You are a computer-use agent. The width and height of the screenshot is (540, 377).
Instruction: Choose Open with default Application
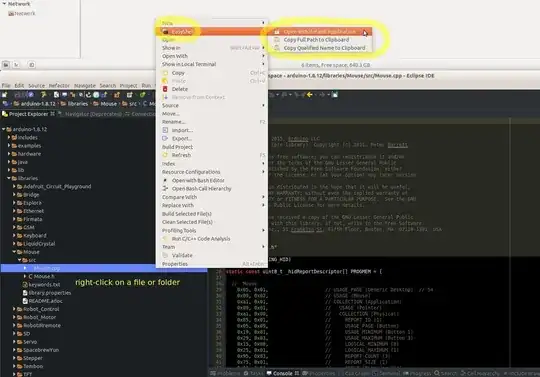coord(319,32)
